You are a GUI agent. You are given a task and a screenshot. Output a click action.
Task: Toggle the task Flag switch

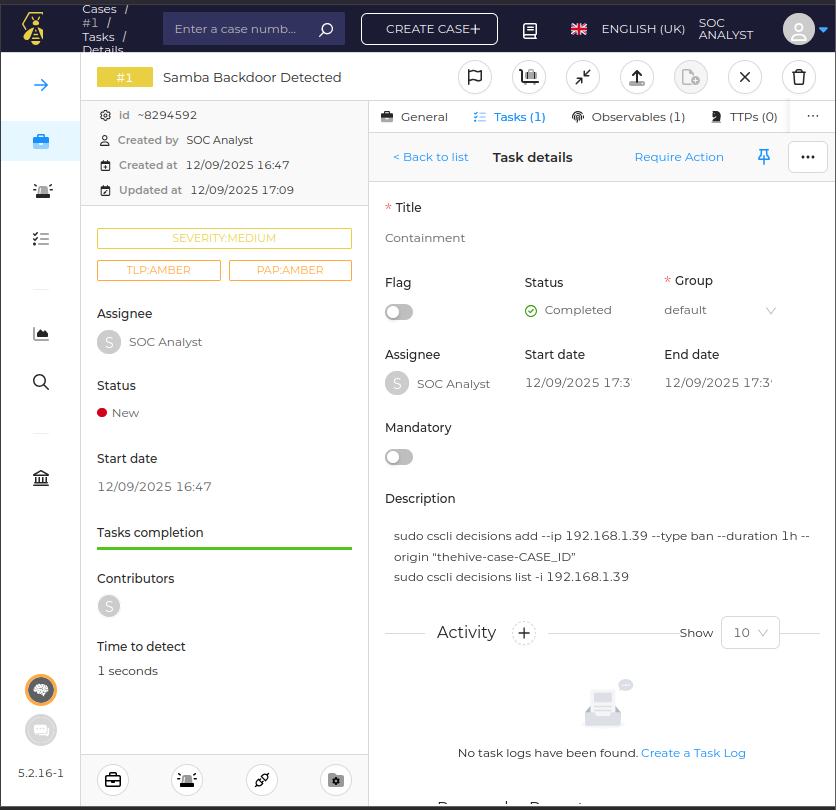pos(399,312)
